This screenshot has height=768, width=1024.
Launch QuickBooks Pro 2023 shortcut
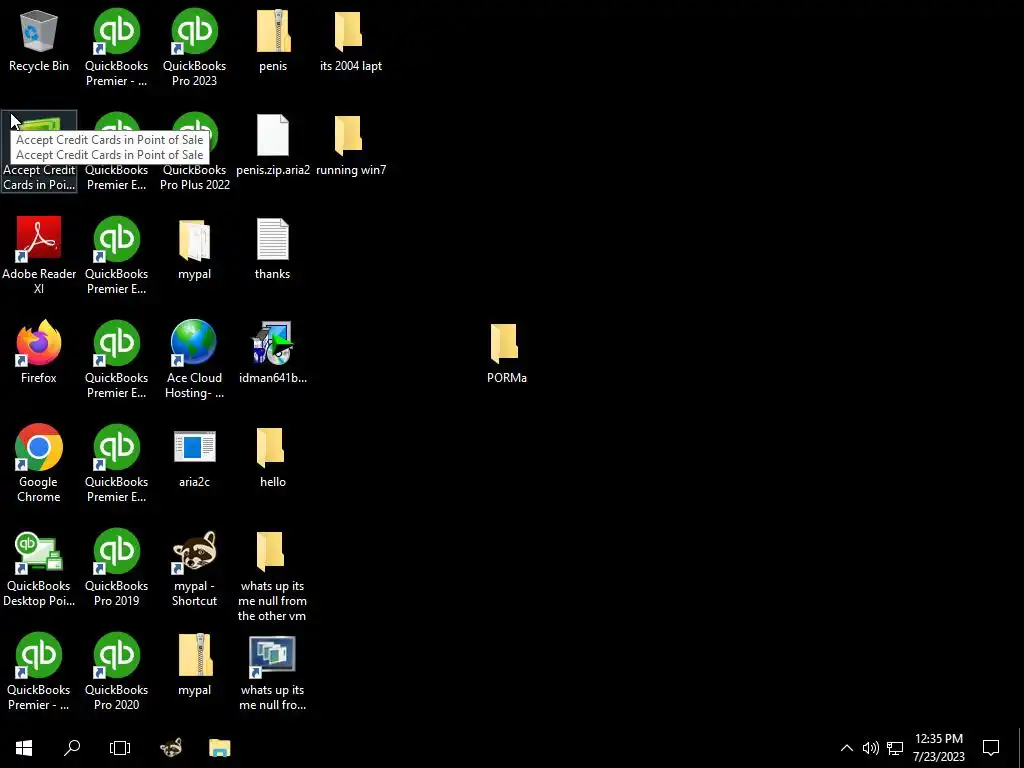tap(195, 48)
